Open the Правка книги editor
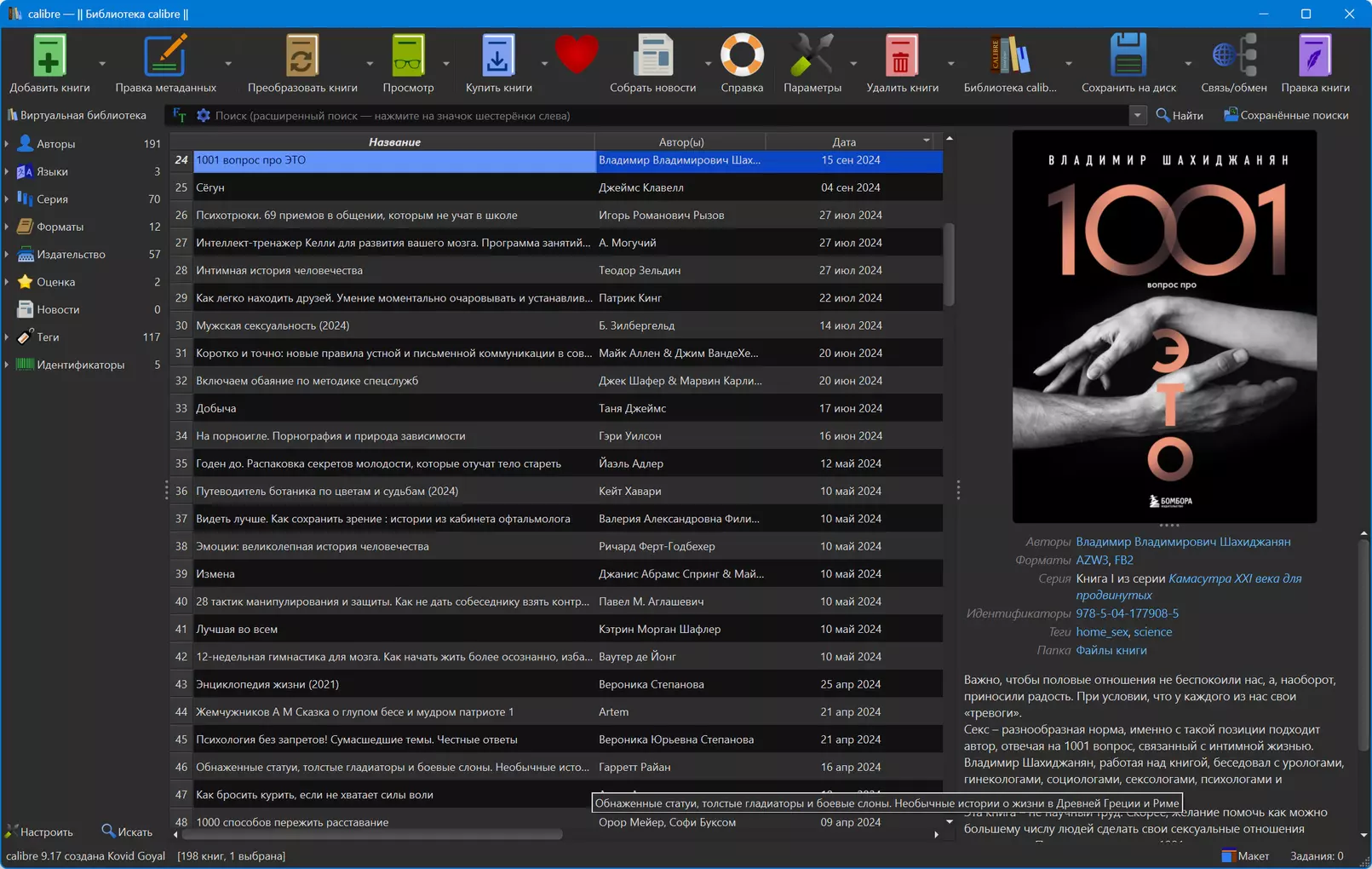 pos(1315,55)
